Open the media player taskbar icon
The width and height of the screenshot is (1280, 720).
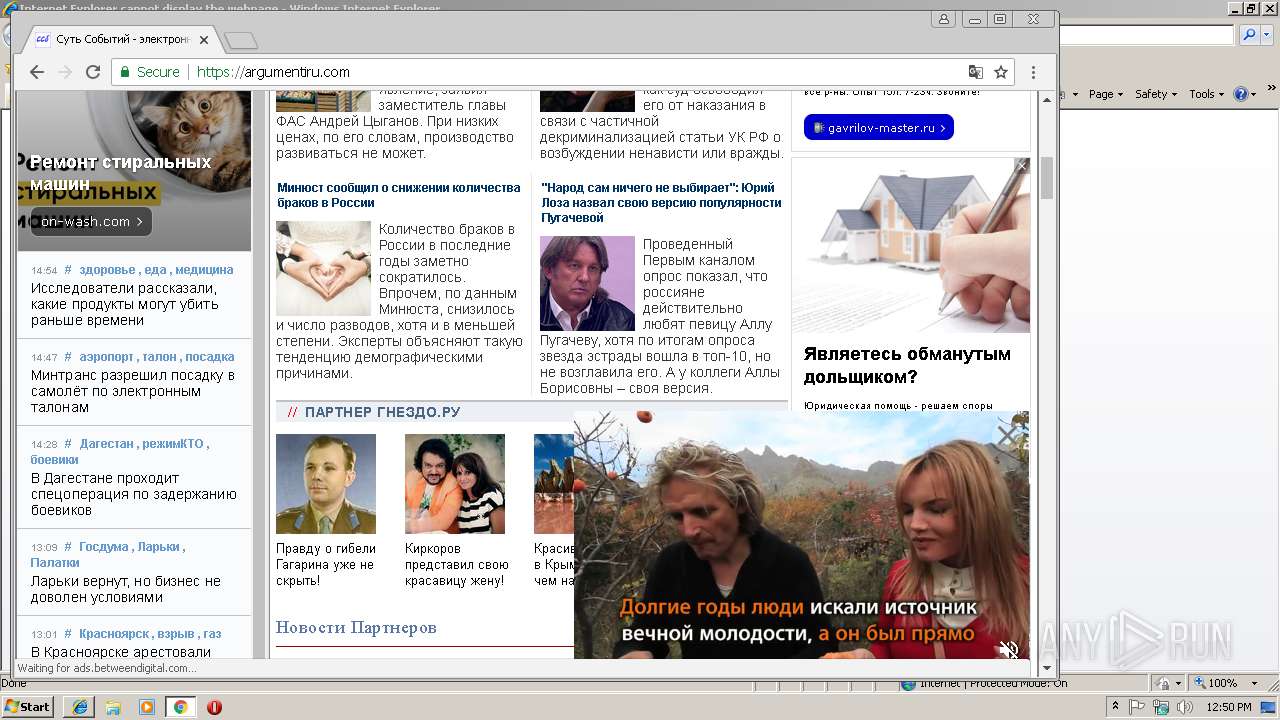[x=147, y=707]
